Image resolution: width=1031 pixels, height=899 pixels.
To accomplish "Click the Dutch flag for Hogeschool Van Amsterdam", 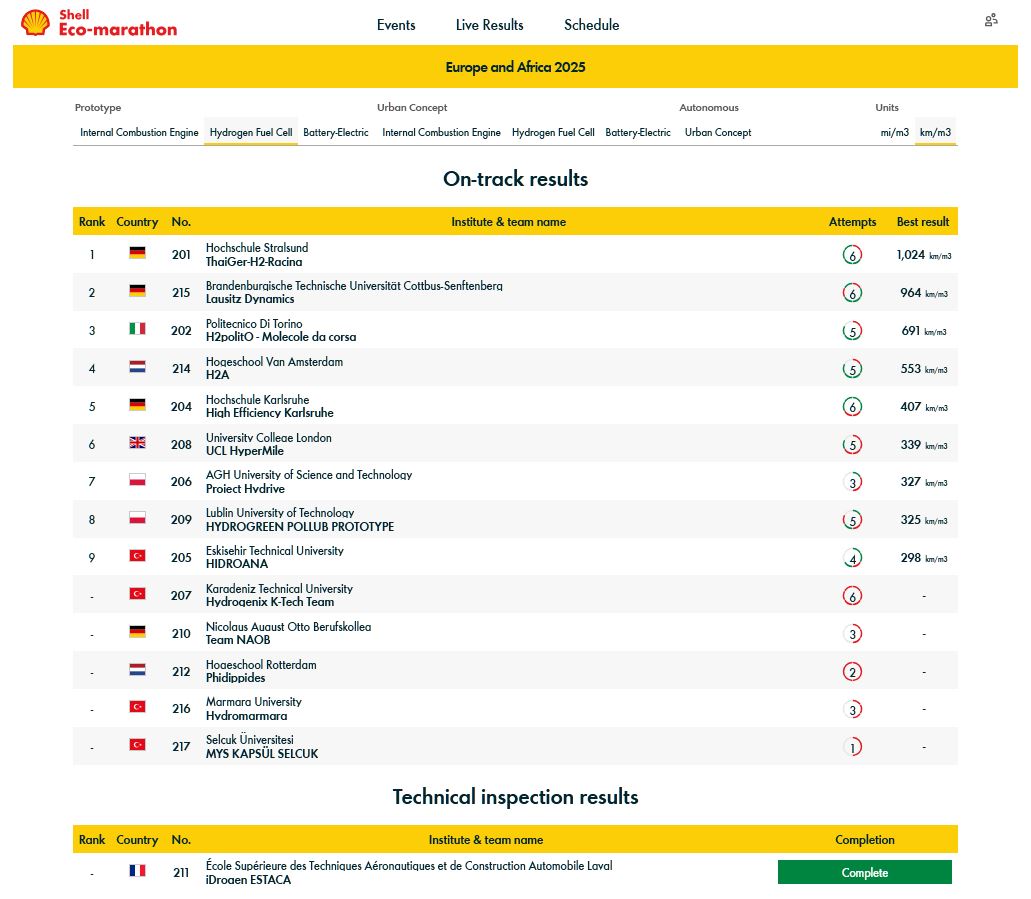I will pos(137,367).
